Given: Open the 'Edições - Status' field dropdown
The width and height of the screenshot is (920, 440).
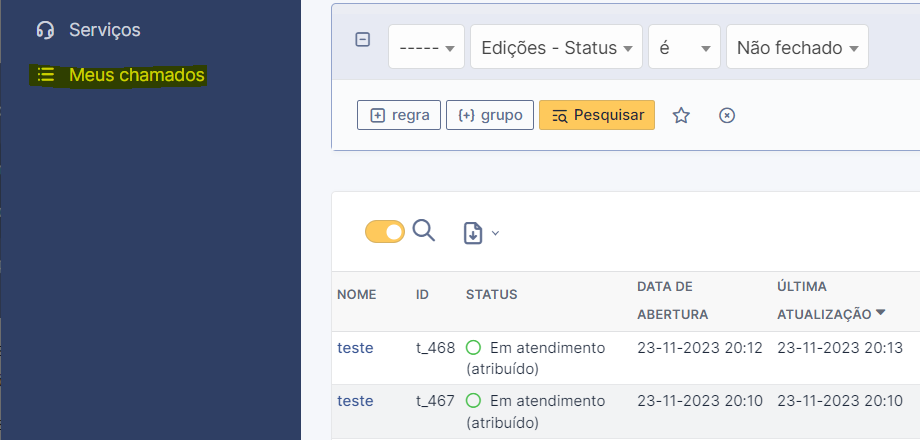Looking at the screenshot, I should pos(556,47).
